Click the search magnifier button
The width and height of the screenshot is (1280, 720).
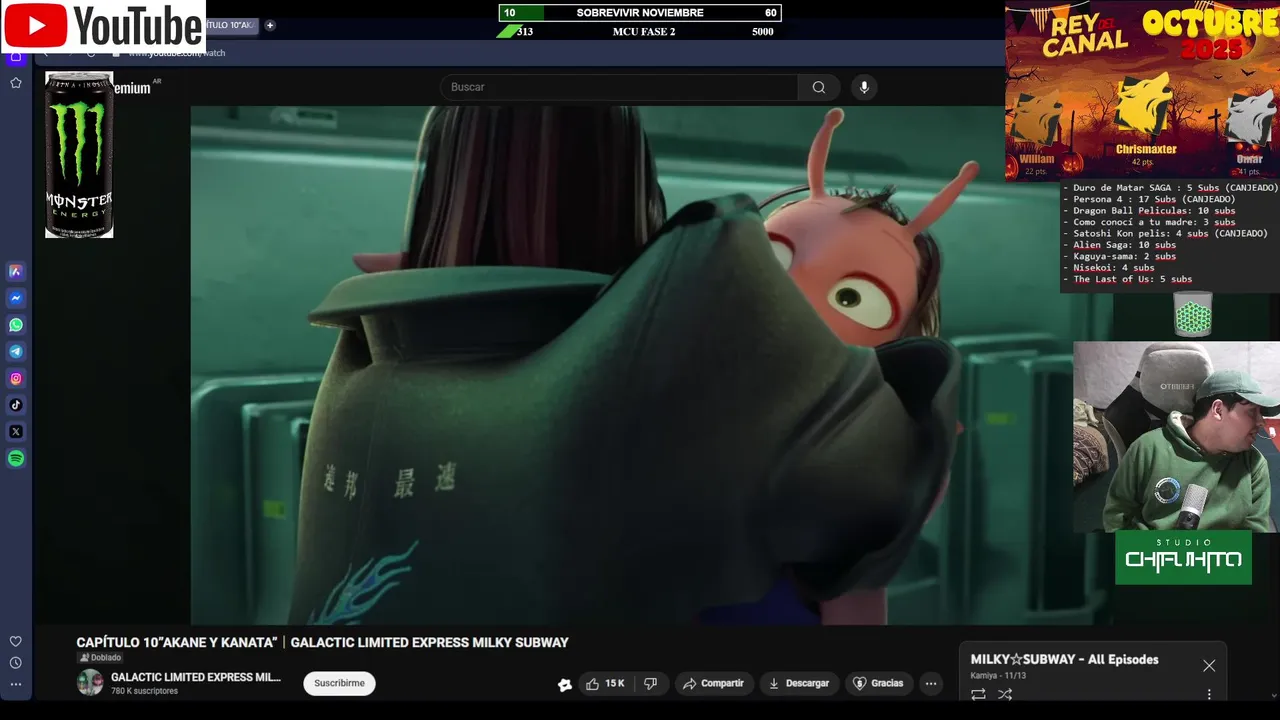point(819,87)
